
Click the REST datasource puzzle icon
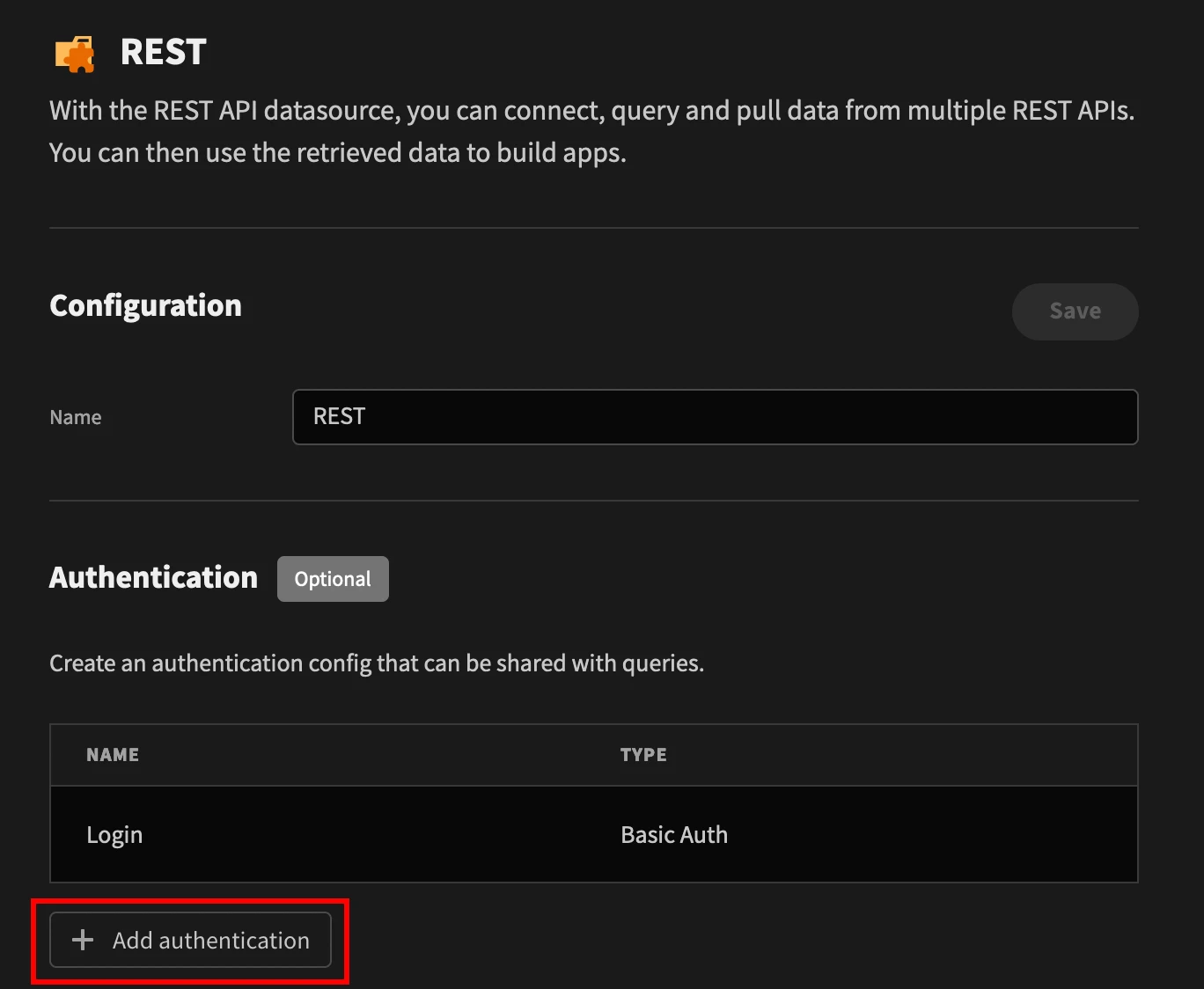75,54
